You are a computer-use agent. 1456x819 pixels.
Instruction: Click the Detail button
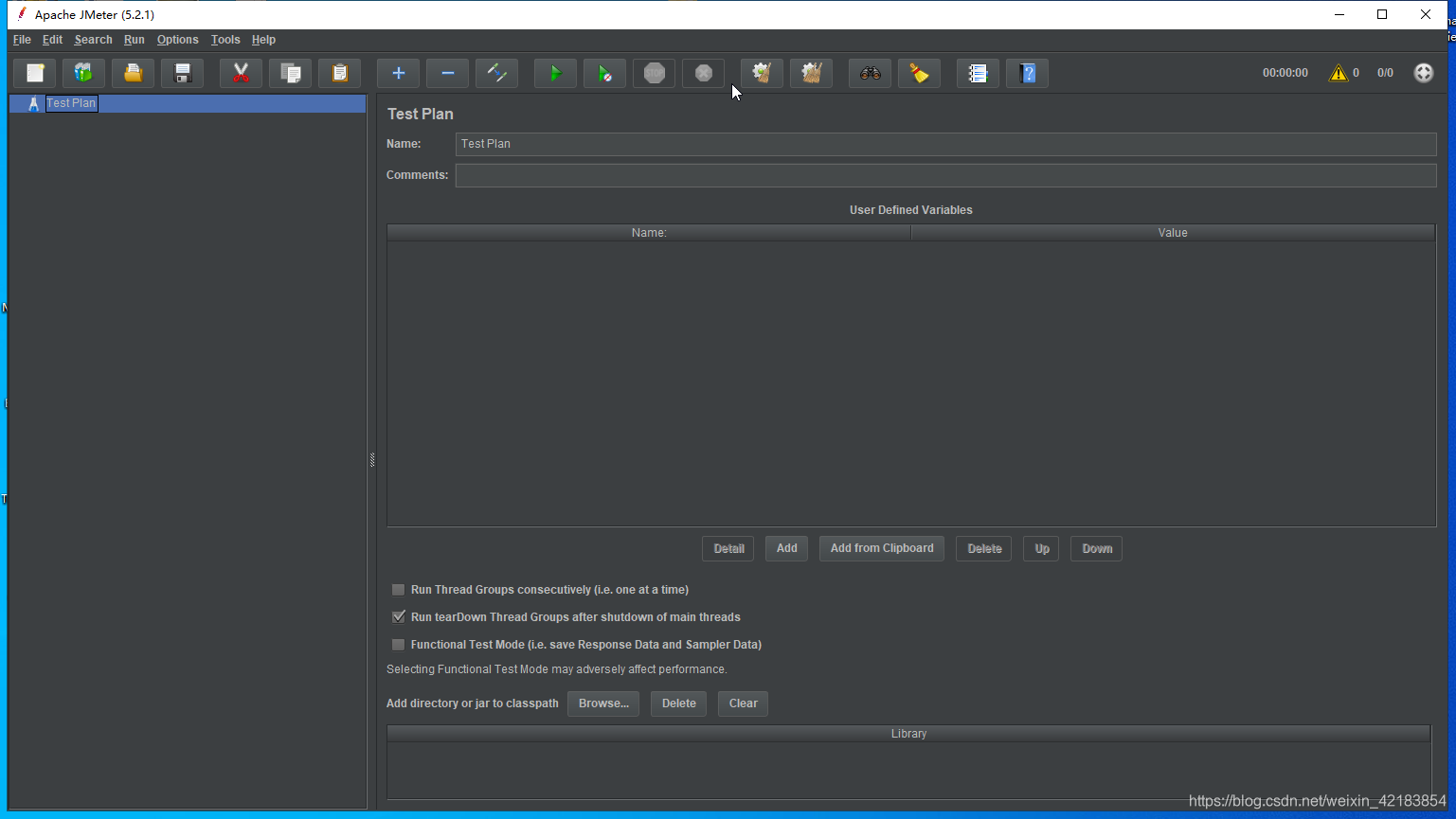point(728,549)
